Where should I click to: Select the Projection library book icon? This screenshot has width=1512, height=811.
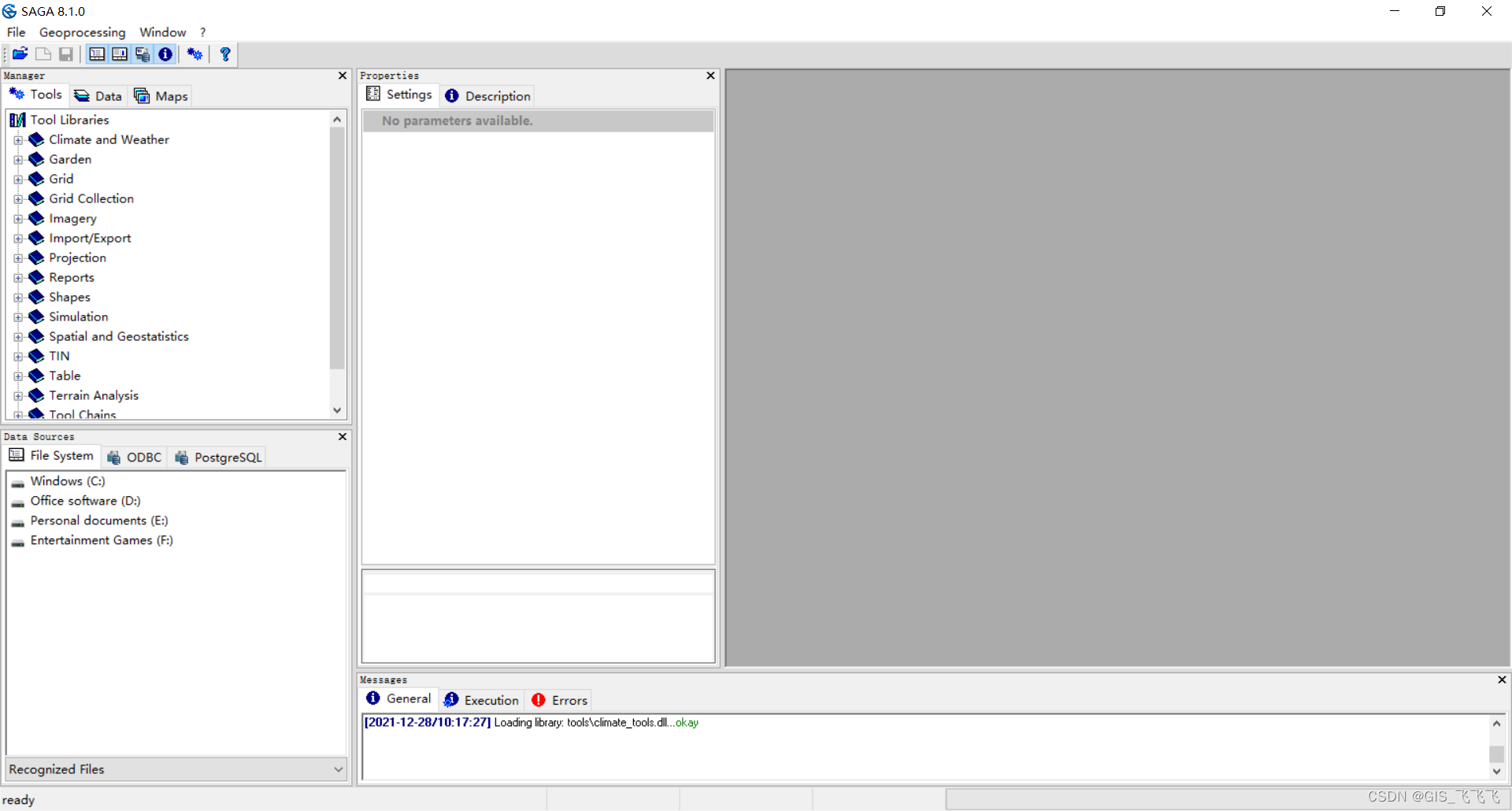36,257
